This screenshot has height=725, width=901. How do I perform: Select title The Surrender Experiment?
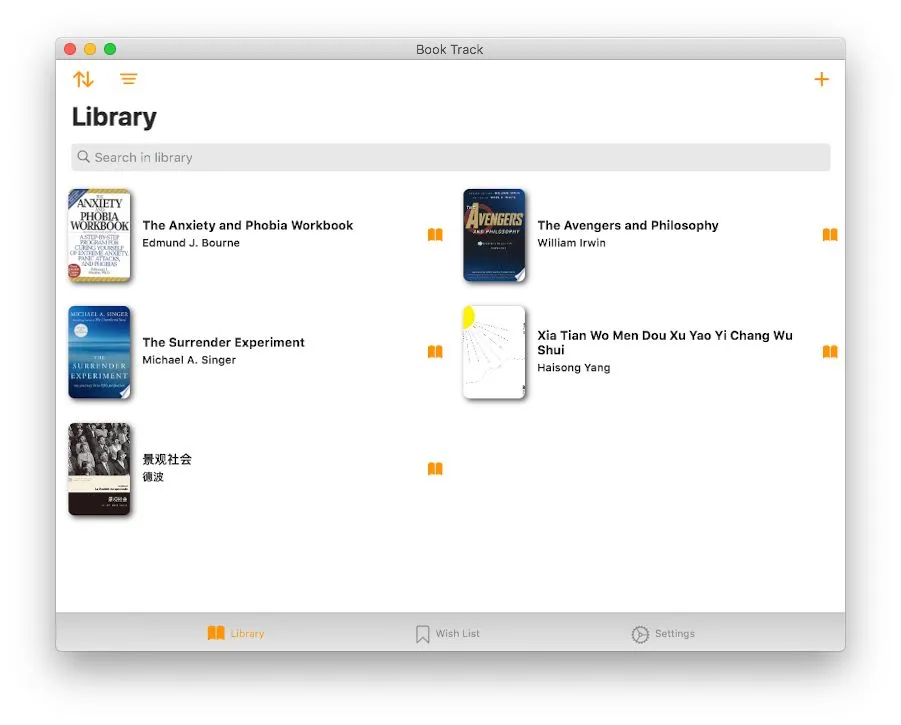(224, 342)
